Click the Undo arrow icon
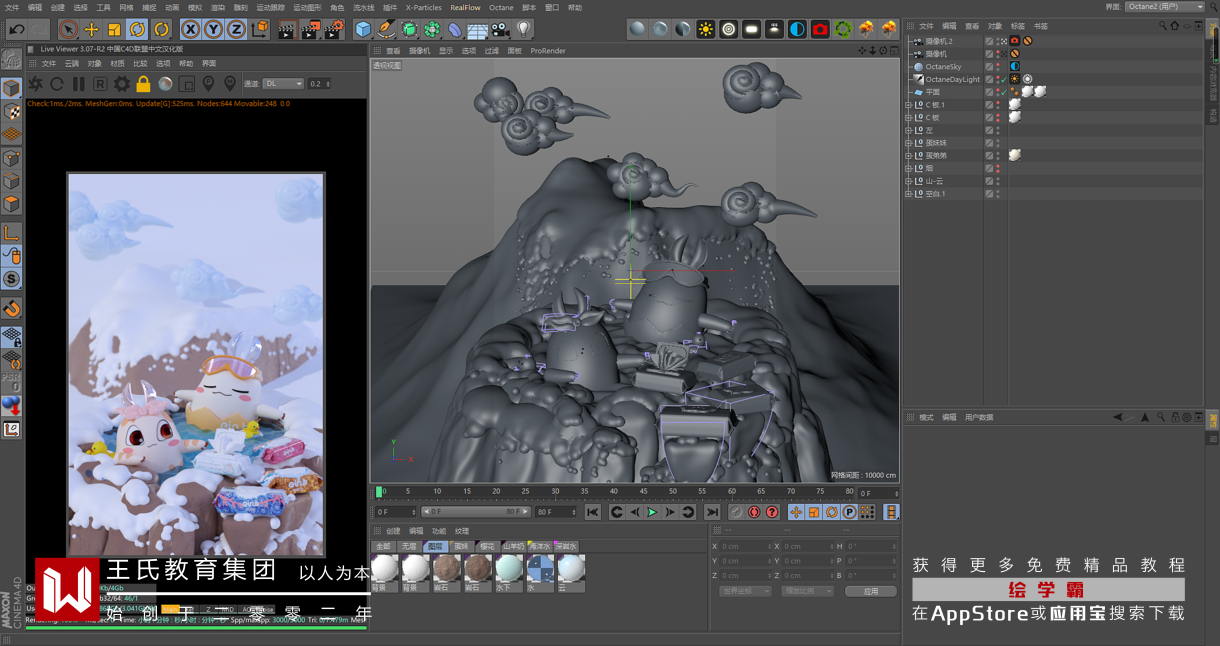This screenshot has width=1220, height=646. [x=16, y=29]
